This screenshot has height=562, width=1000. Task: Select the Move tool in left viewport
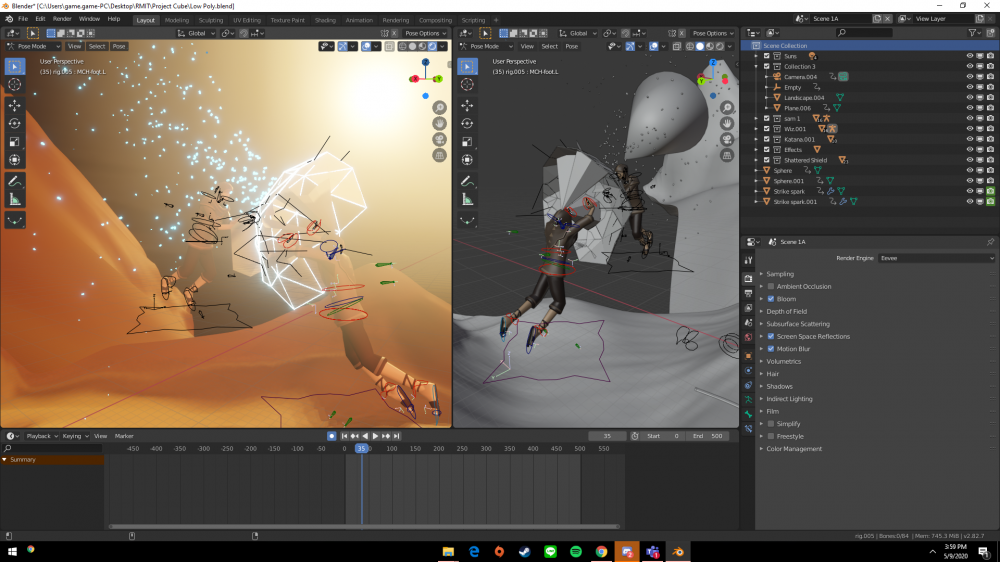click(15, 105)
